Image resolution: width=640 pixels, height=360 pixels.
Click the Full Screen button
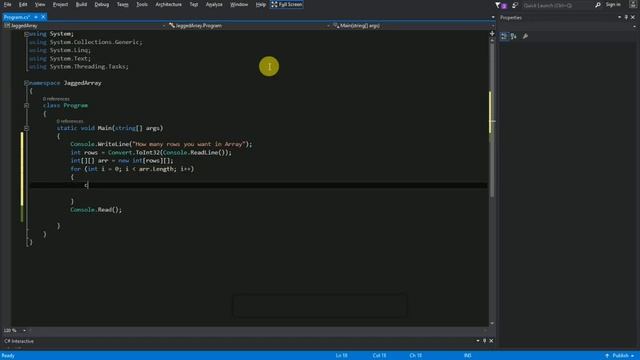(287, 4)
